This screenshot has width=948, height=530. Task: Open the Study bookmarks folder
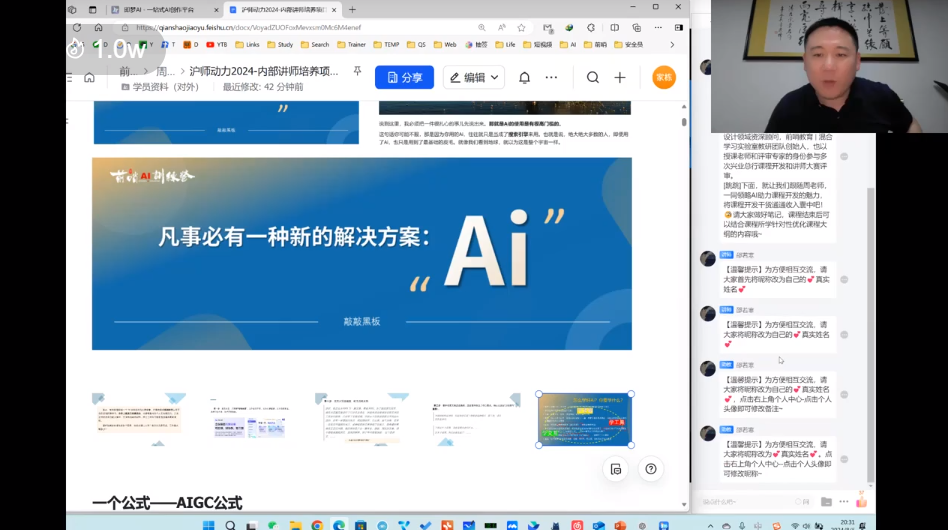(280, 45)
